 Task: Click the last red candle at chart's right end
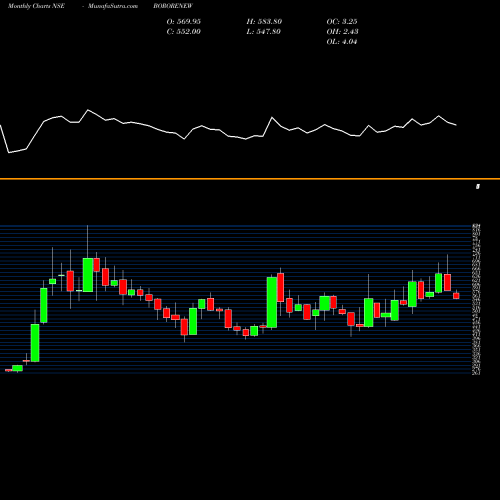(456, 295)
